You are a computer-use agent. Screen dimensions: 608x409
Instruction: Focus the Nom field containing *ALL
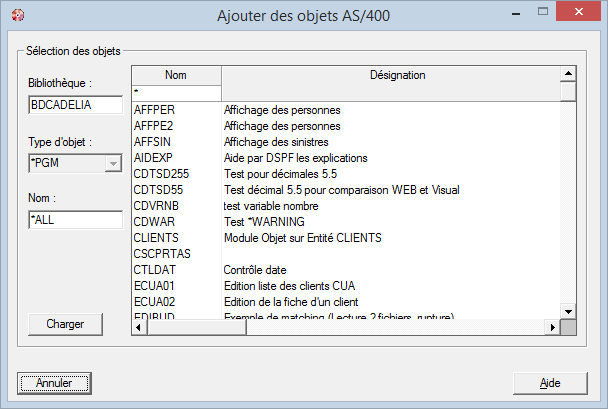coord(75,219)
